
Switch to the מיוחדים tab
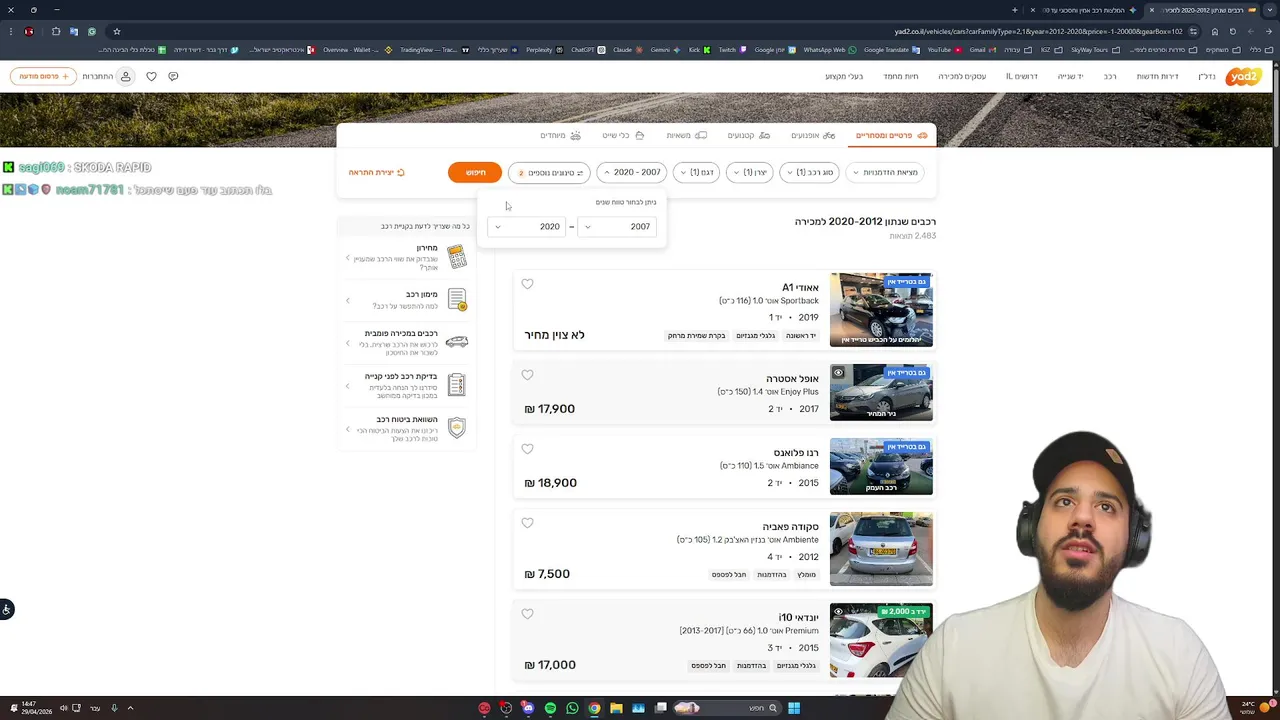coord(560,135)
